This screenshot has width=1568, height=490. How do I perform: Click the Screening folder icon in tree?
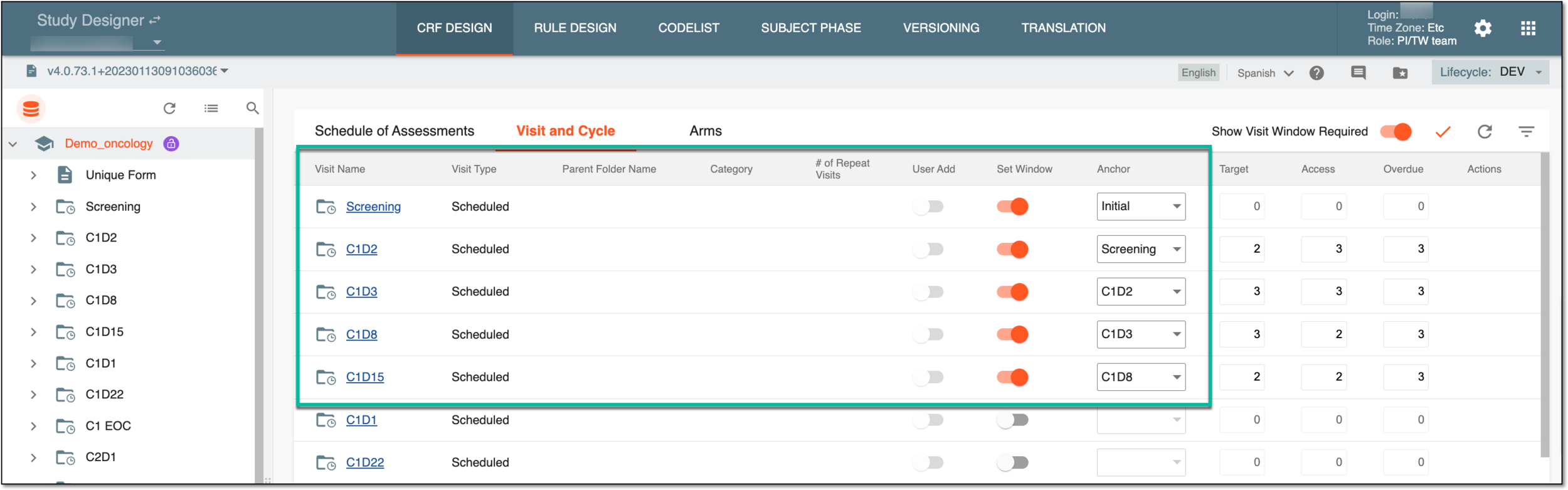click(65, 206)
